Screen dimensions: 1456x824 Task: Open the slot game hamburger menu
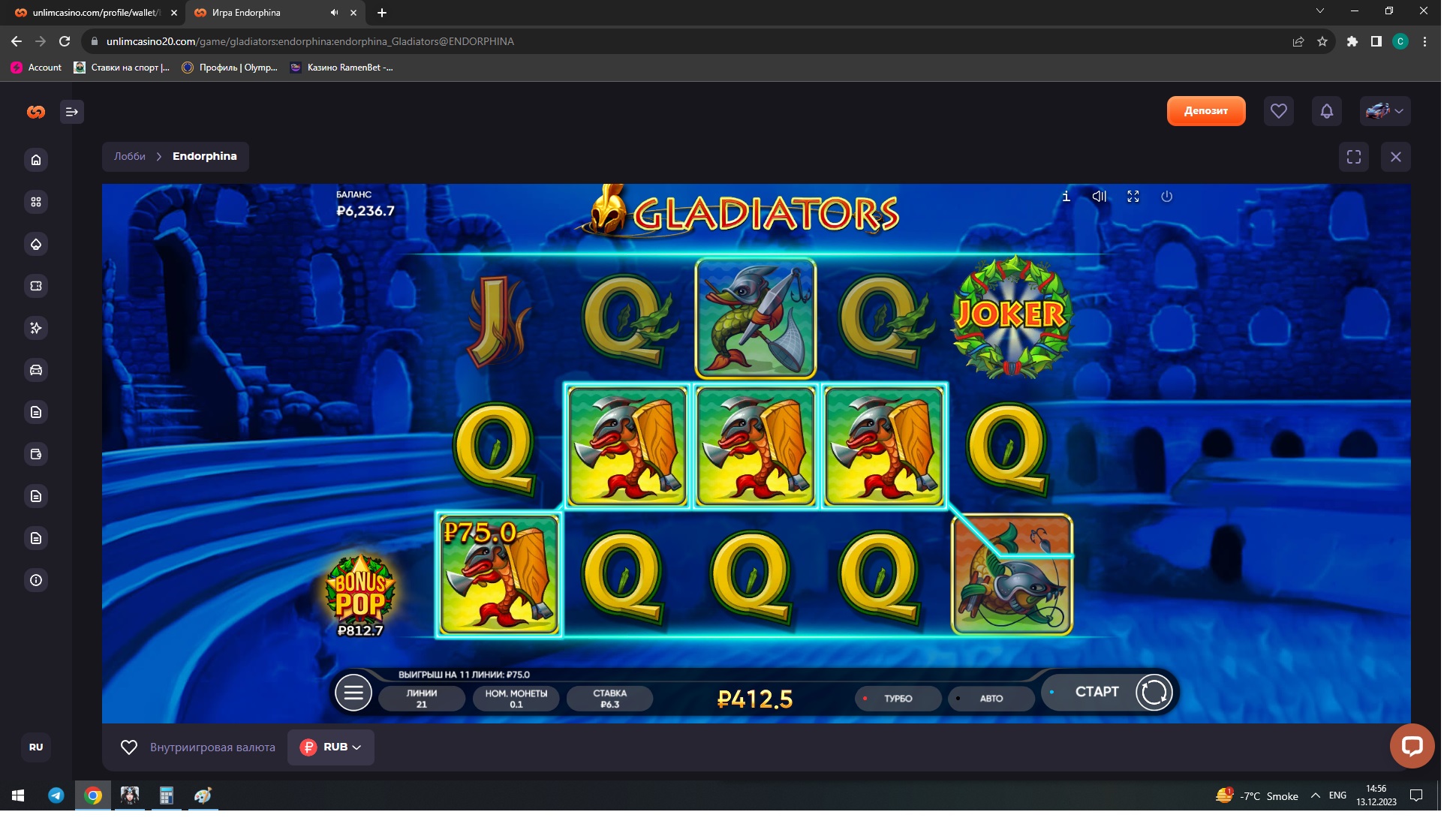(x=353, y=693)
